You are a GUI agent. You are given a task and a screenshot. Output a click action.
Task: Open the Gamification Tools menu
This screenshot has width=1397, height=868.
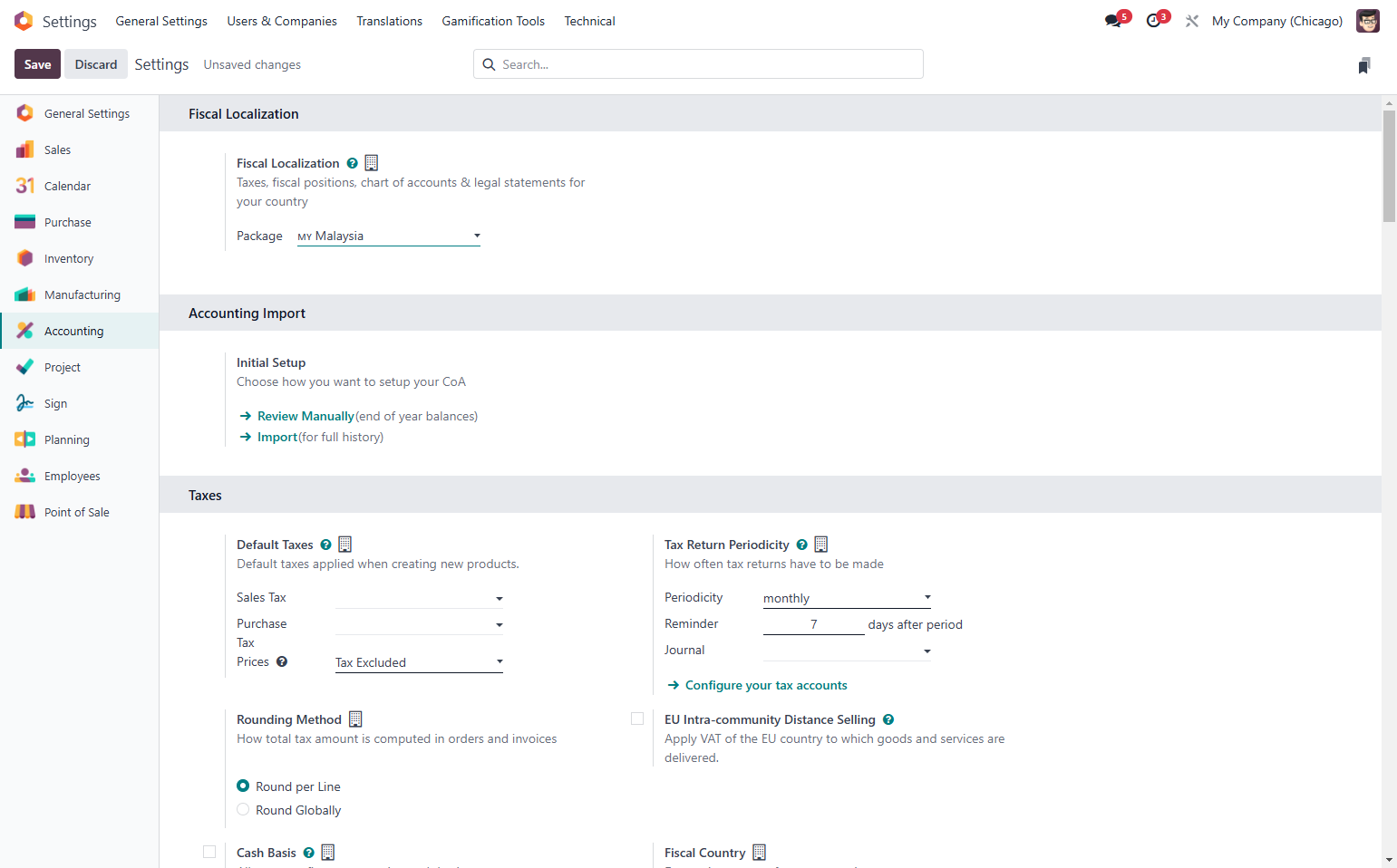point(493,21)
